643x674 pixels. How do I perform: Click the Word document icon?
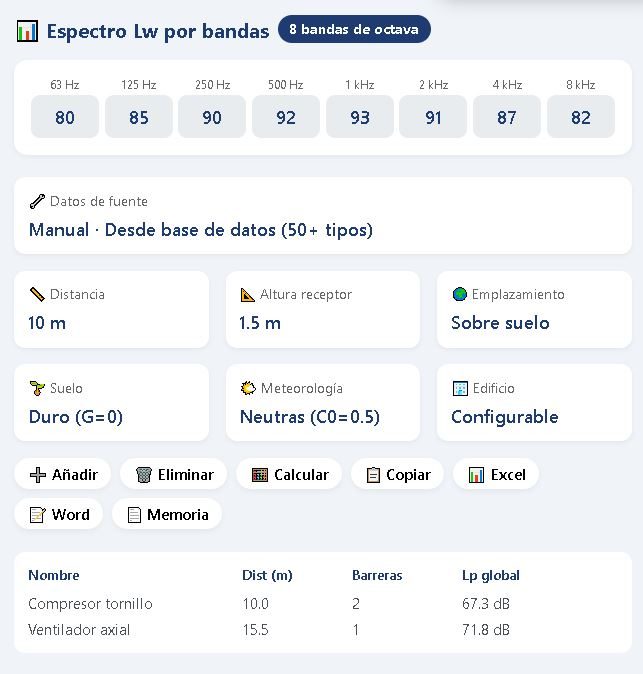[38, 515]
